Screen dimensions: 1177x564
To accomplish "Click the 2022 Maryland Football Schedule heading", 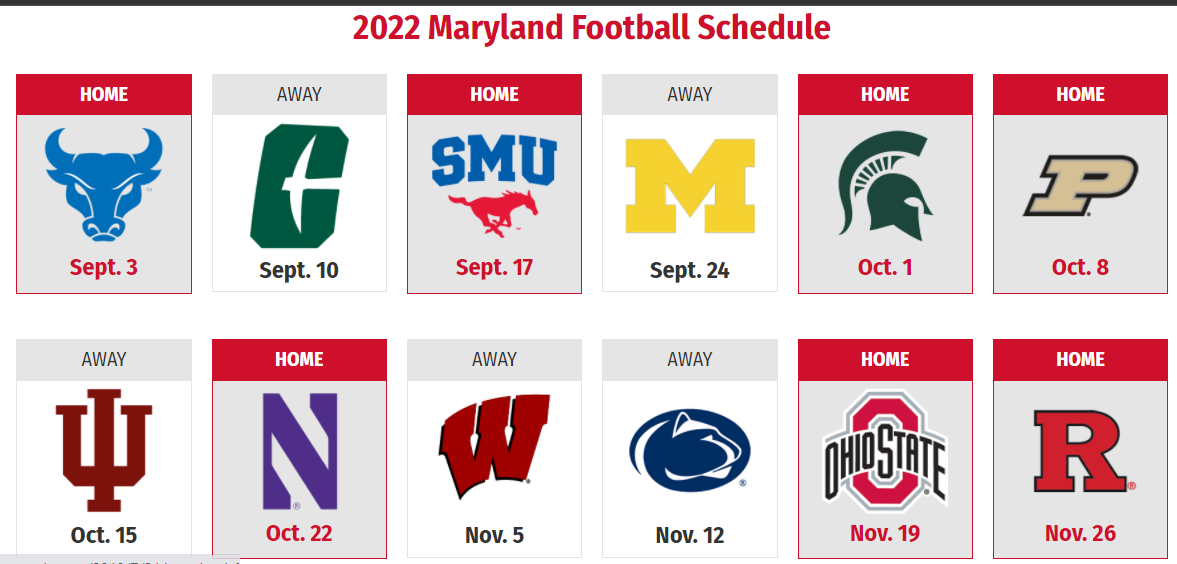I will 592,29.
